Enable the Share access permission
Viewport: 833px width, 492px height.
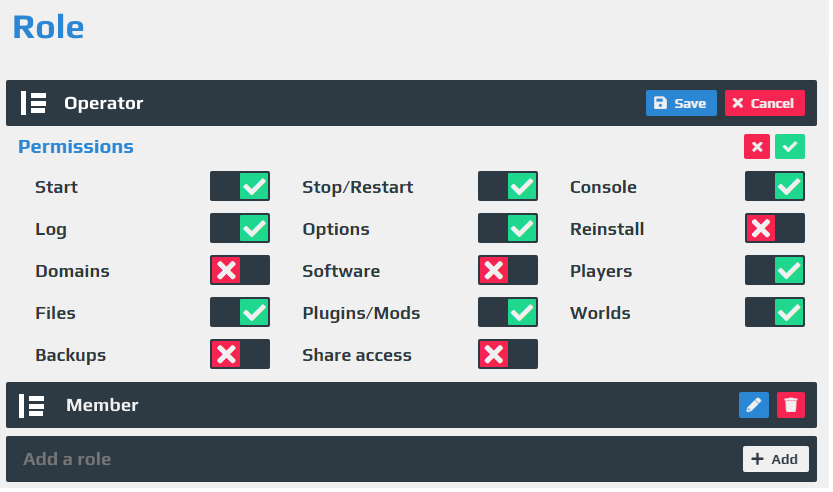(507, 354)
